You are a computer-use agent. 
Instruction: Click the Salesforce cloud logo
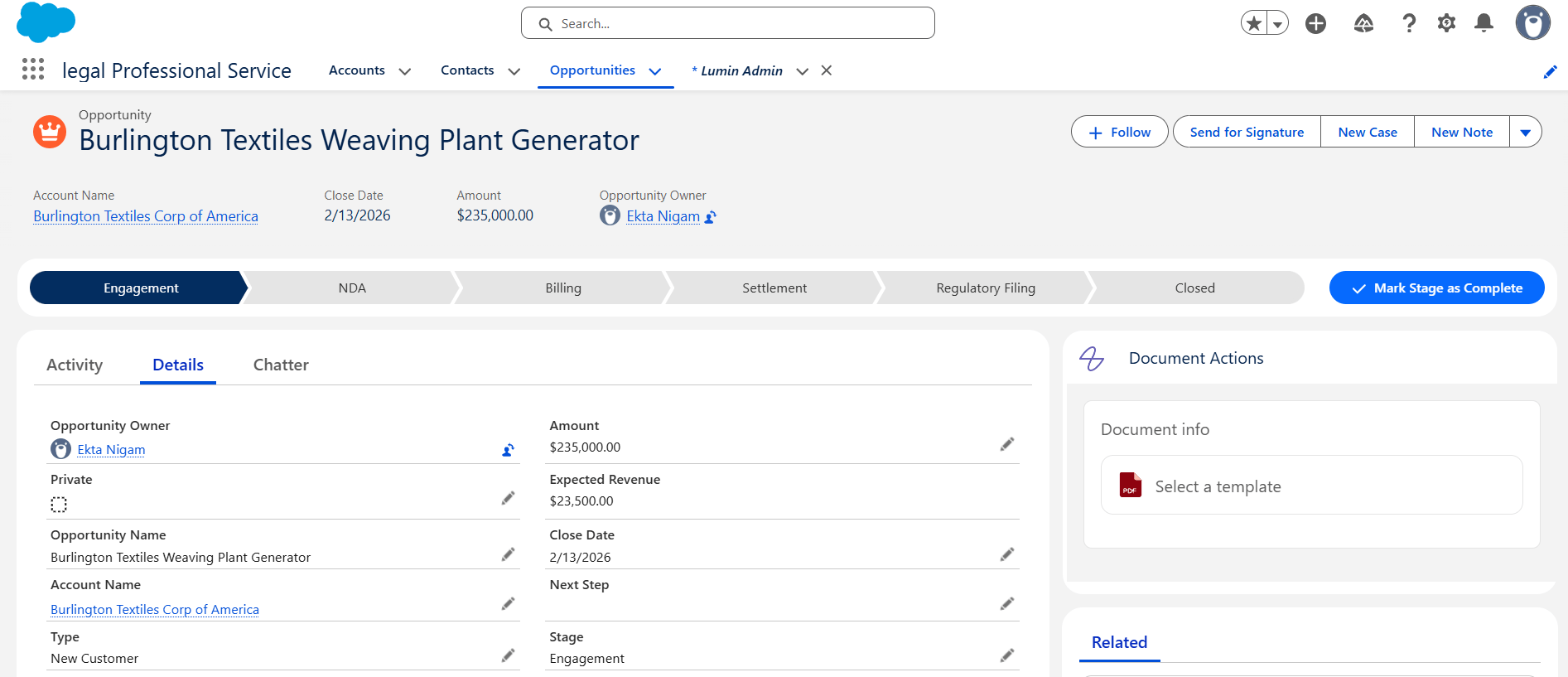point(46,22)
